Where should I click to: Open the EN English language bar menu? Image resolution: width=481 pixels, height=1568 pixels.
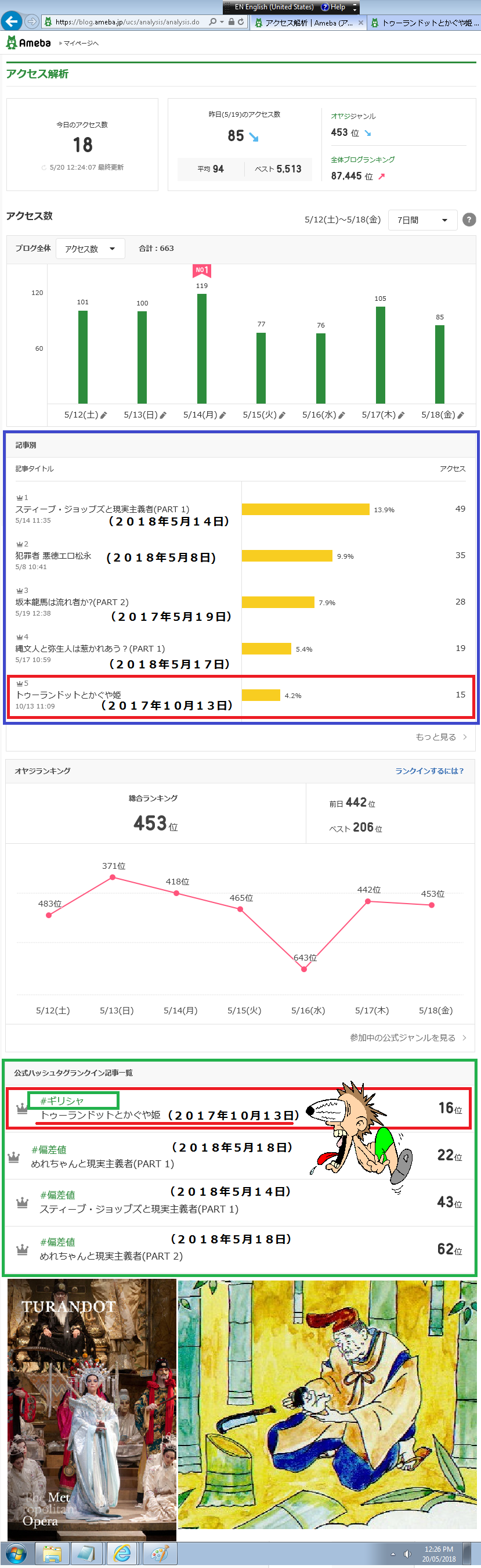pos(274,7)
